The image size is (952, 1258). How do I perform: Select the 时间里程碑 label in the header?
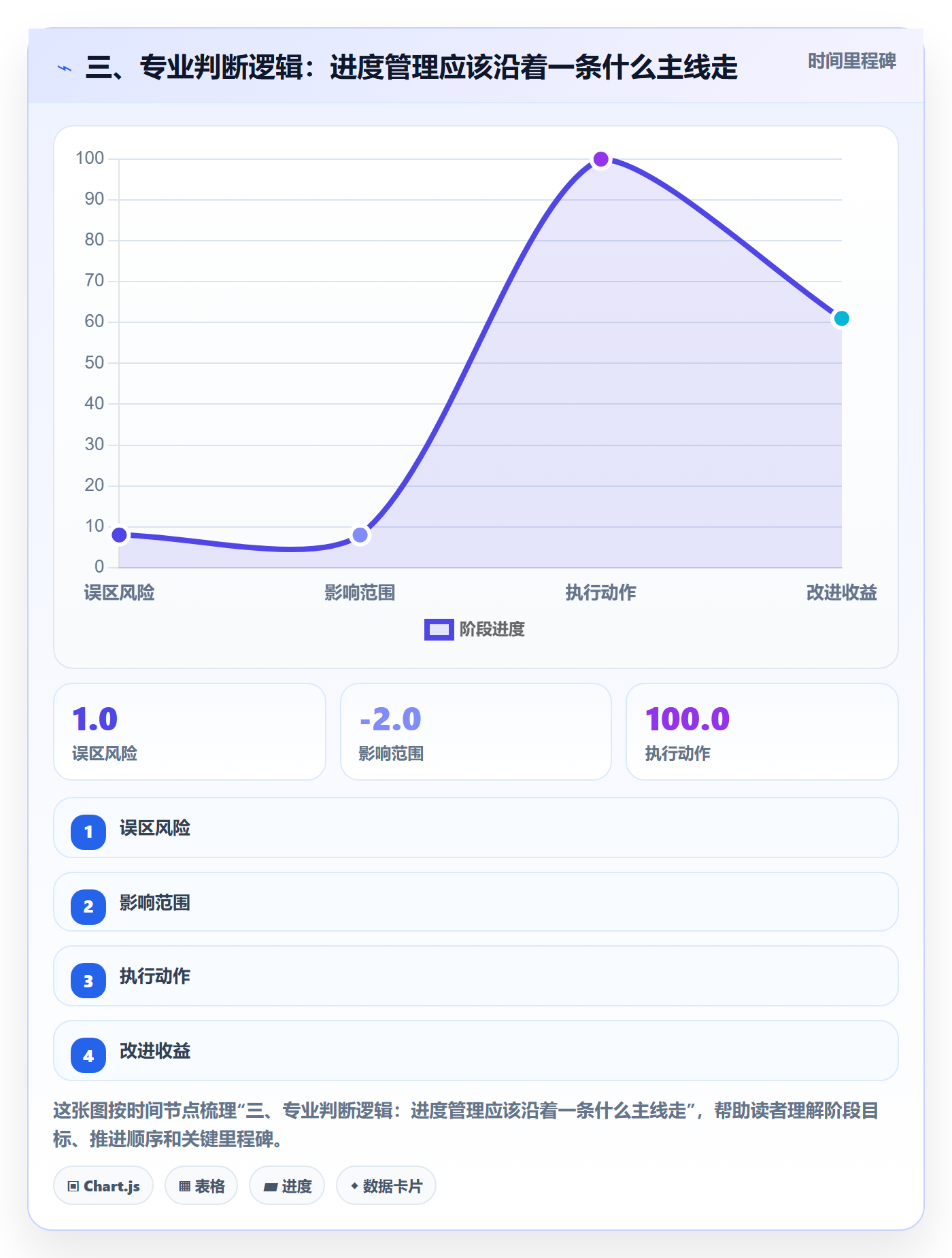click(x=852, y=61)
